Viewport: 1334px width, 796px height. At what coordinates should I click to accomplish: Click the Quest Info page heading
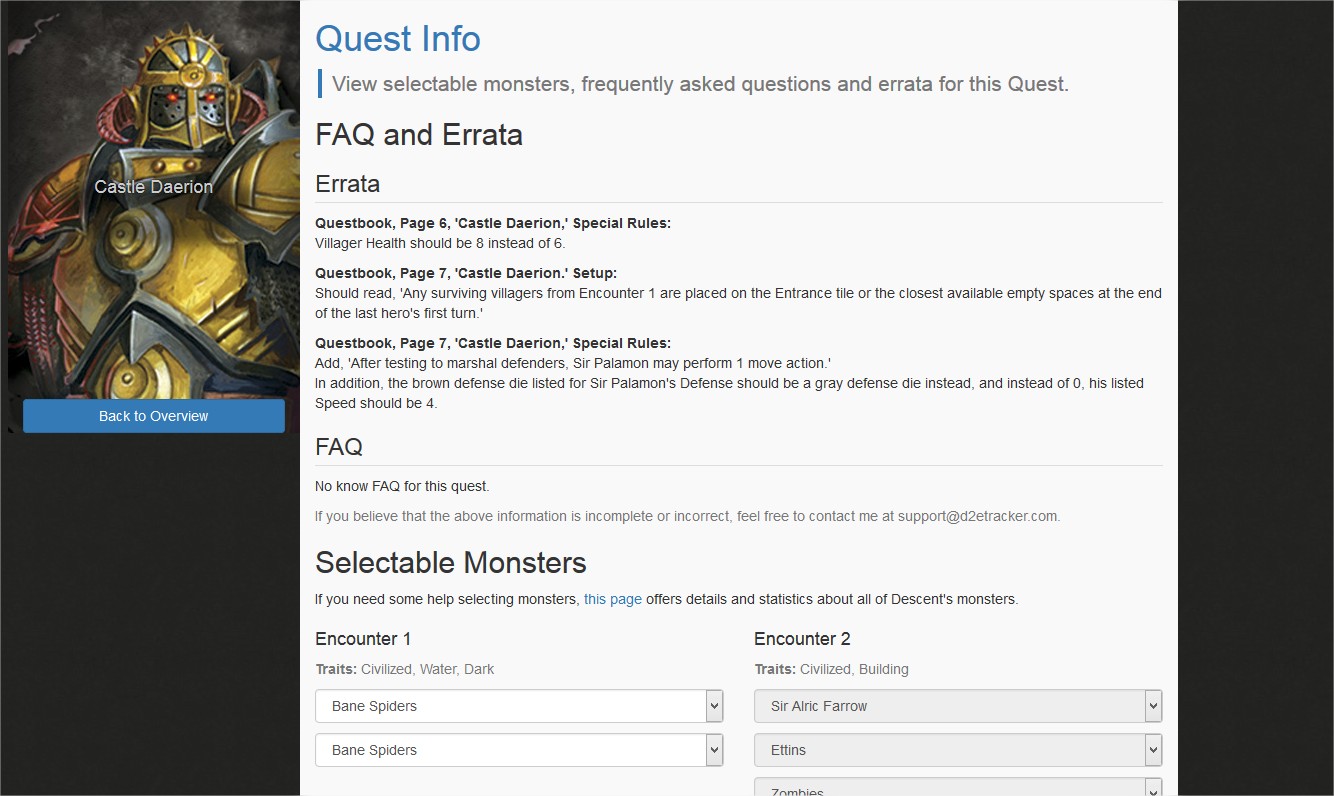397,38
